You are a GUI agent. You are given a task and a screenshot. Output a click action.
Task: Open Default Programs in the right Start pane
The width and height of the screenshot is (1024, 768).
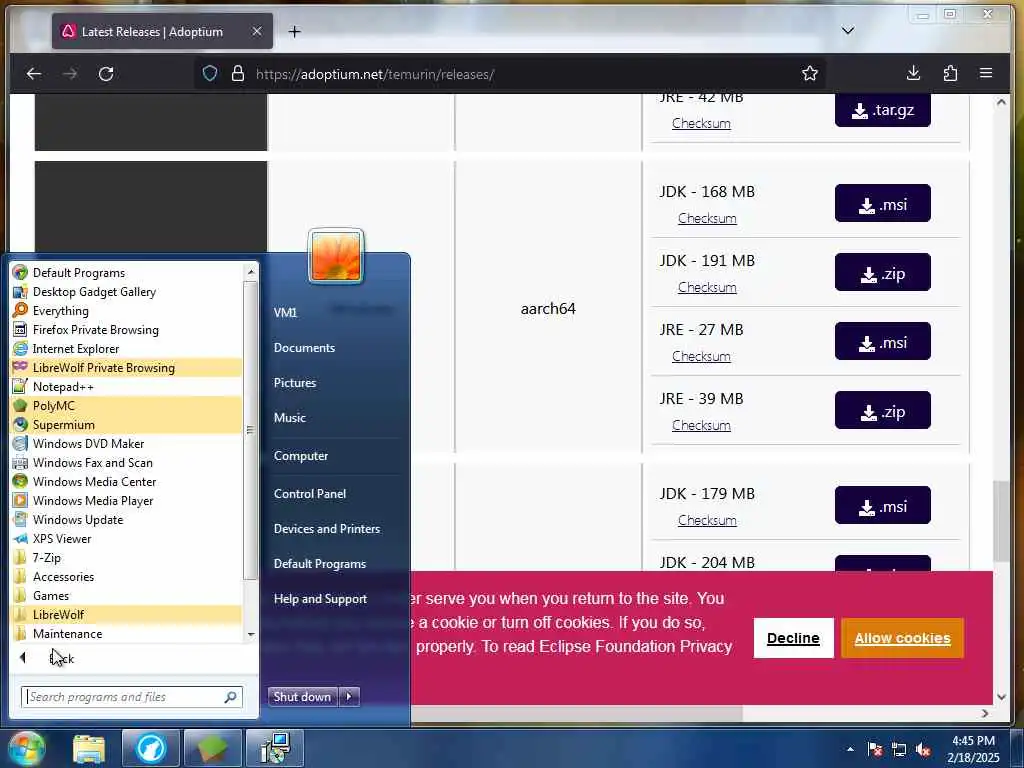click(319, 563)
